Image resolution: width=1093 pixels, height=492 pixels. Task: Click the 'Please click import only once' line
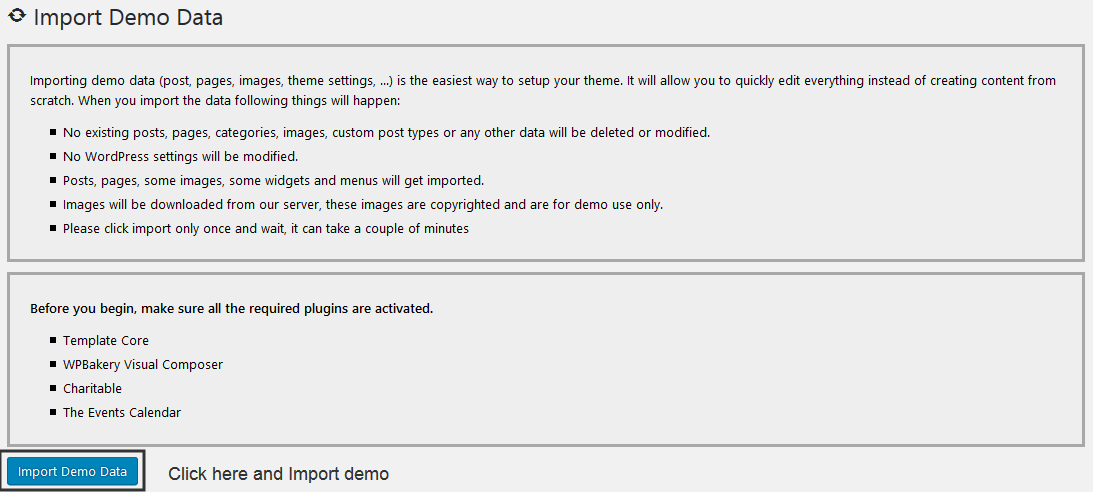266,228
